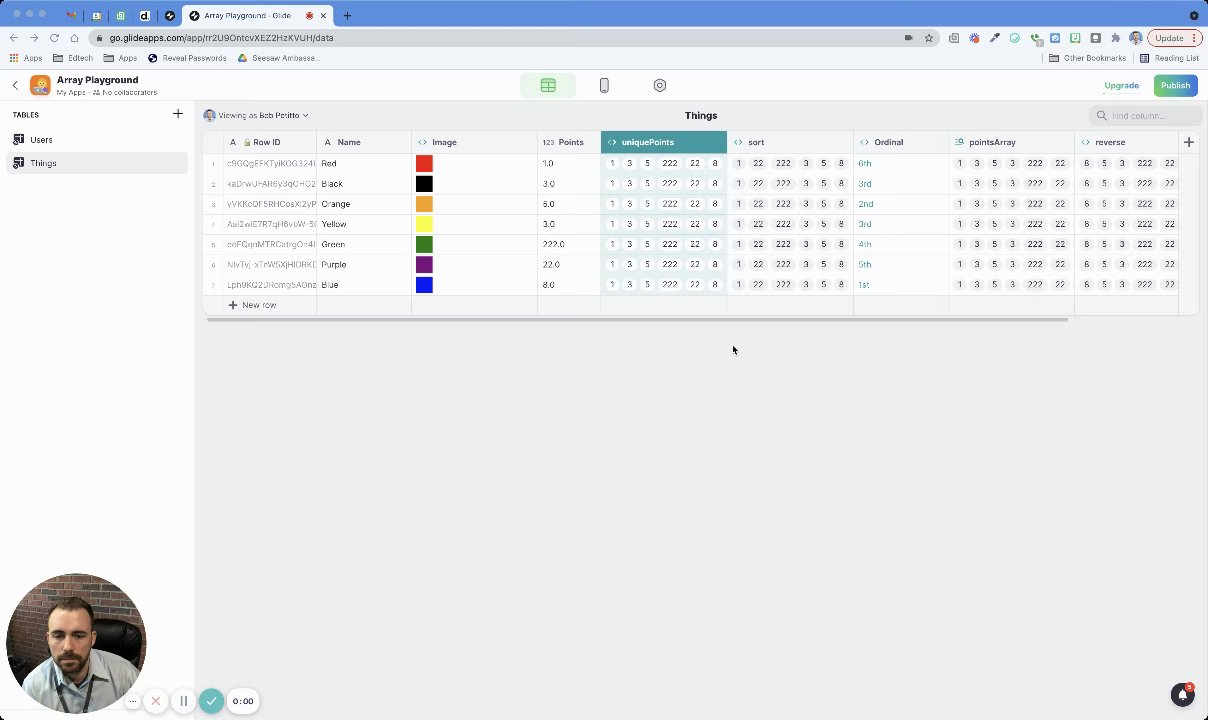The height and width of the screenshot is (720, 1208).
Task: Switch to the Data editor table icon
Action: tap(548, 86)
